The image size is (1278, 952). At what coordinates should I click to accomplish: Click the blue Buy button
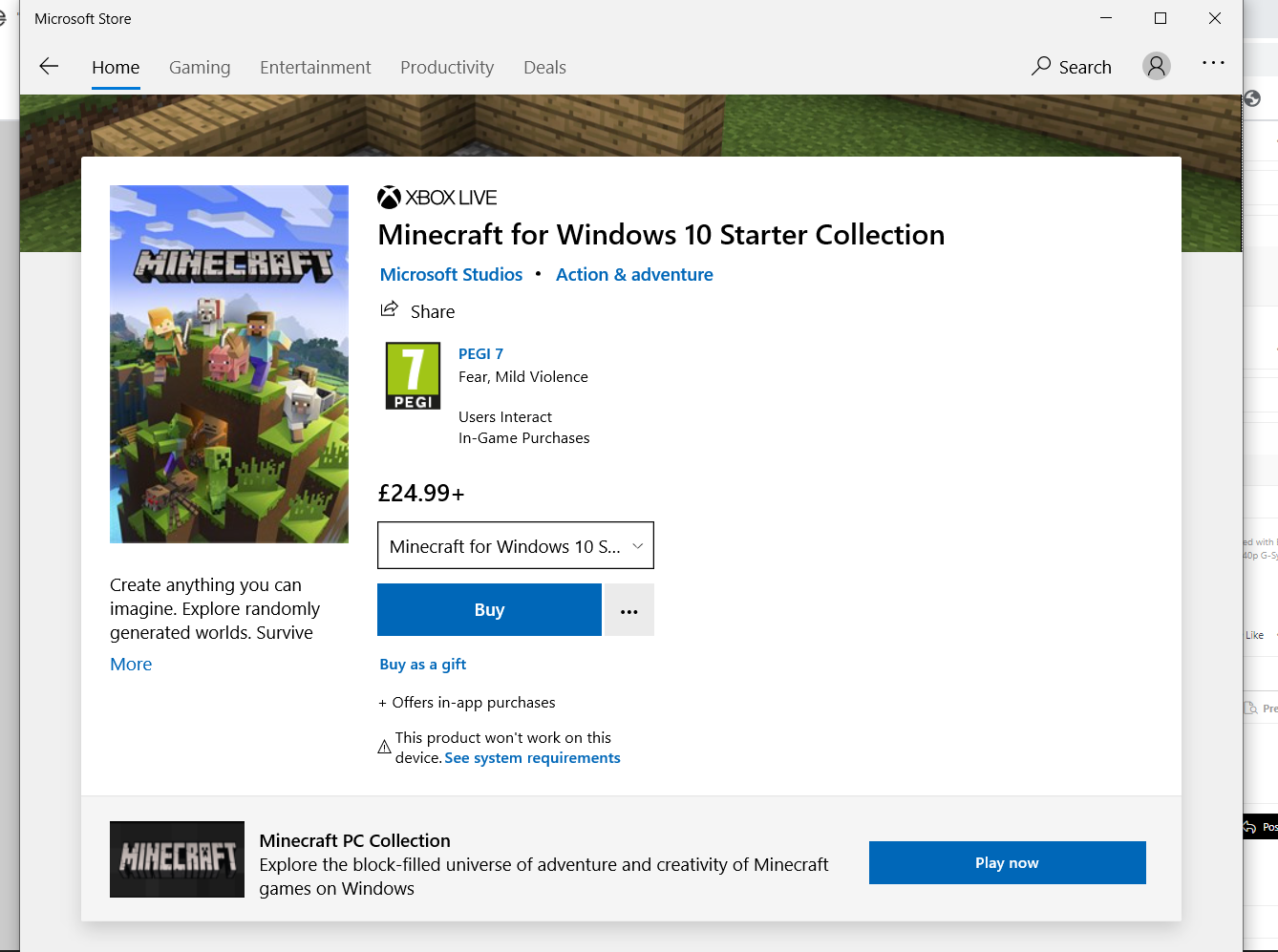(489, 610)
